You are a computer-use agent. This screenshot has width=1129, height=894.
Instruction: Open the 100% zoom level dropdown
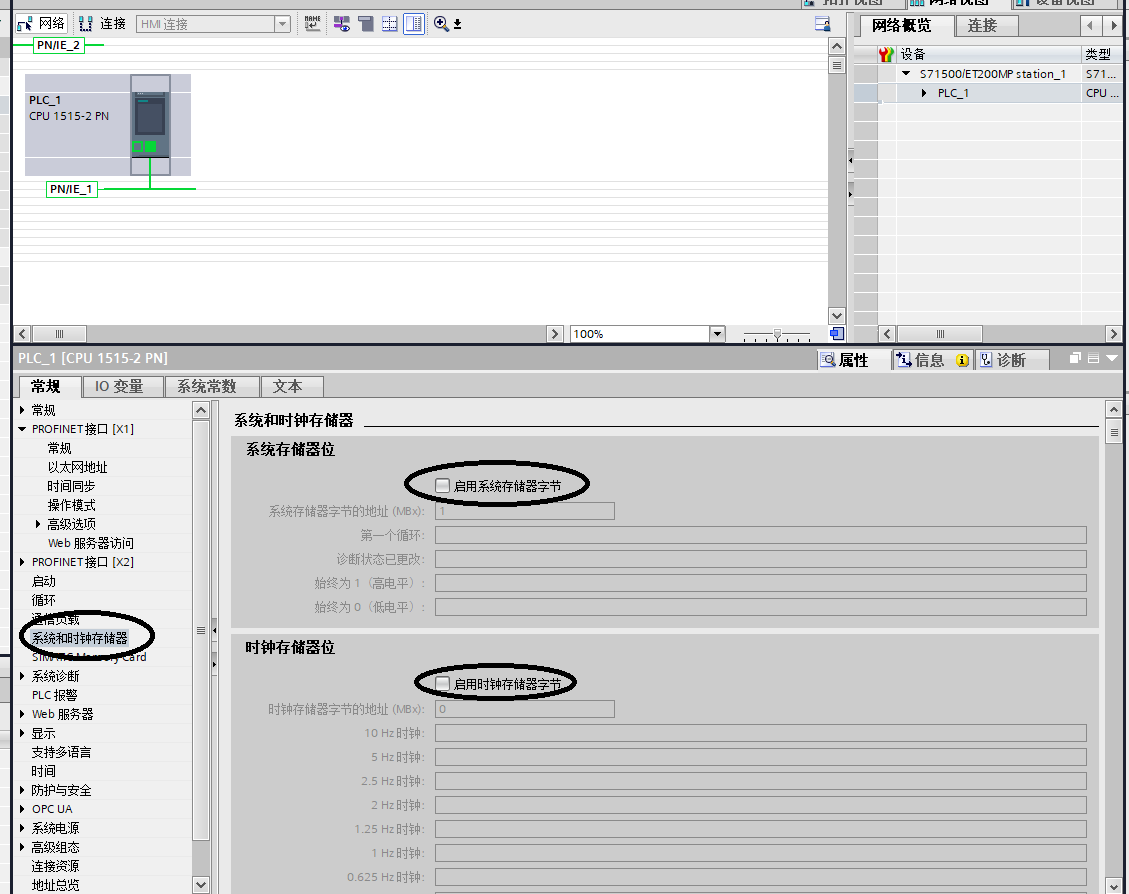pyautogui.click(x=716, y=334)
